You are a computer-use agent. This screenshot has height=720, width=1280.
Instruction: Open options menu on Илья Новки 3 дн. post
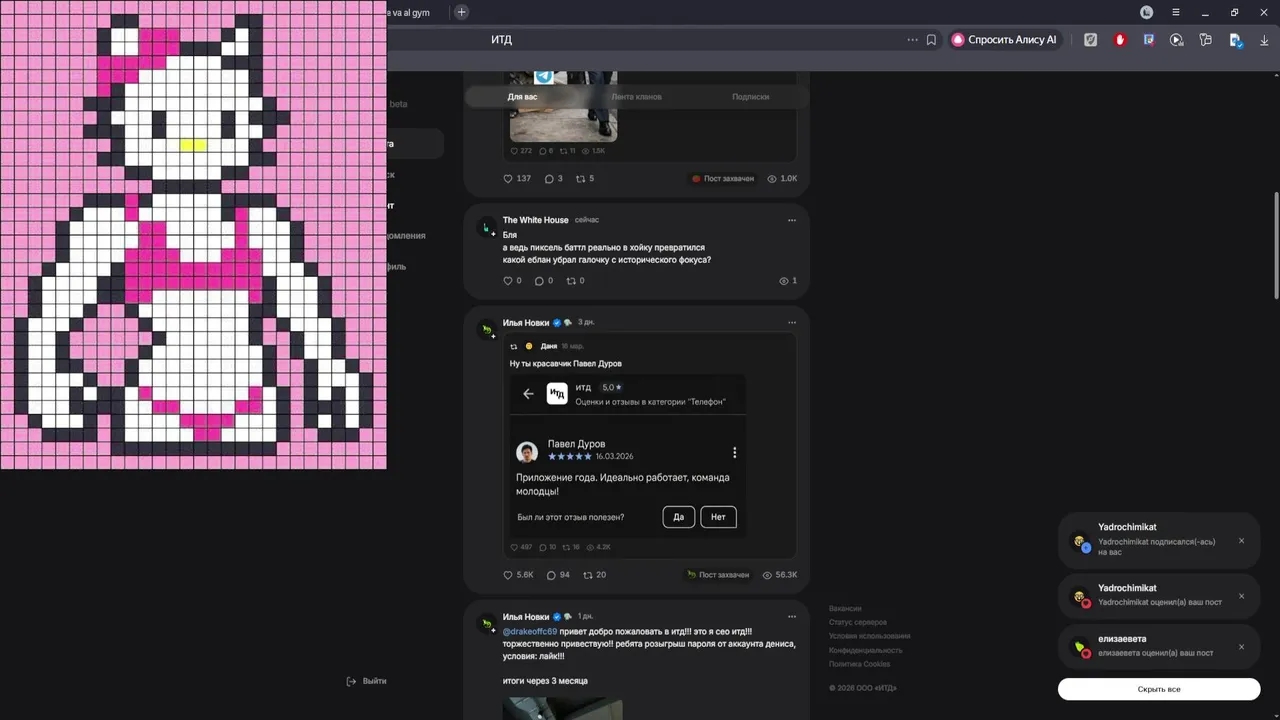[x=792, y=323]
